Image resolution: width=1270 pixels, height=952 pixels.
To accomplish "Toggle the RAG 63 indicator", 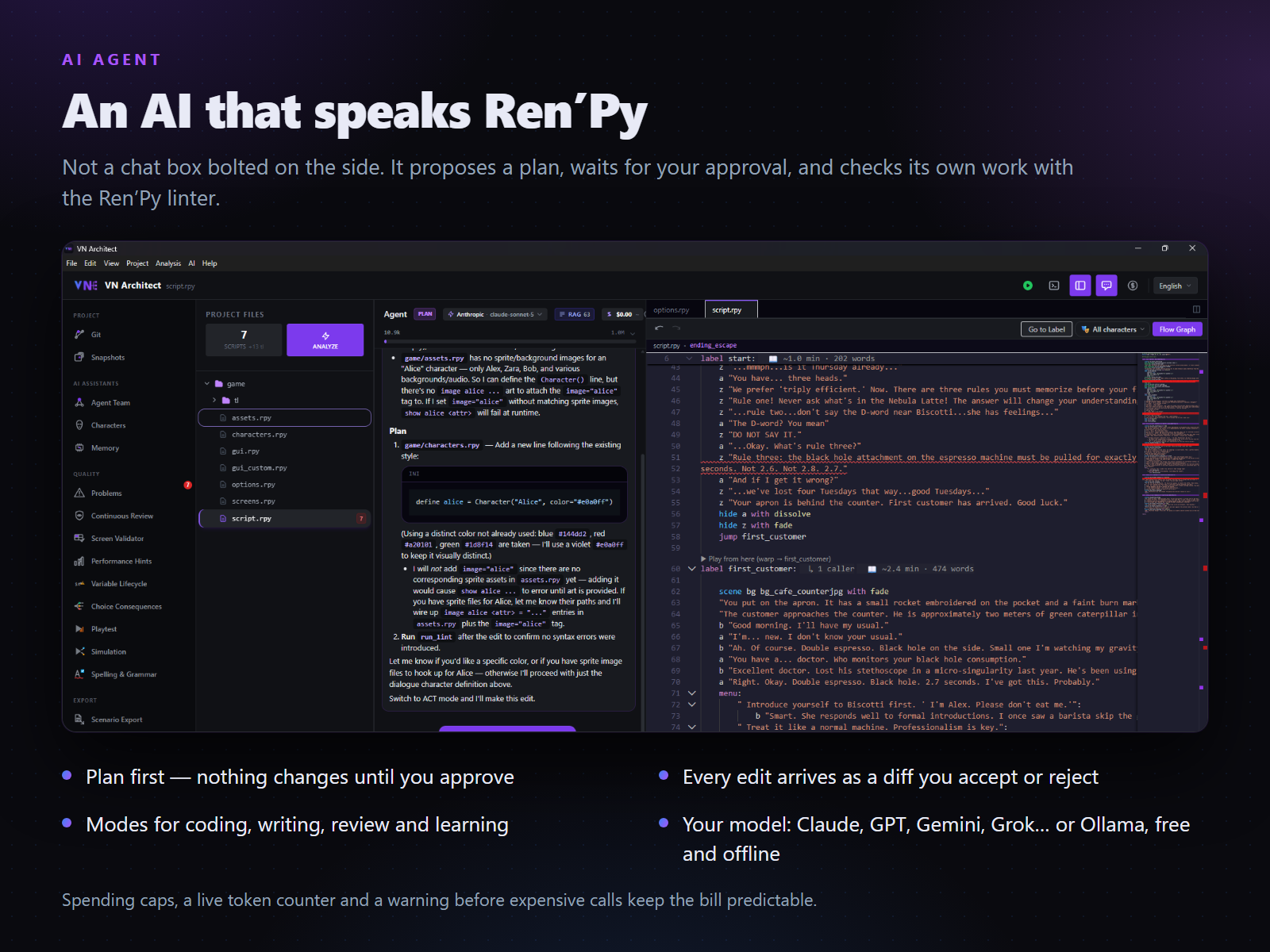I will click(575, 314).
